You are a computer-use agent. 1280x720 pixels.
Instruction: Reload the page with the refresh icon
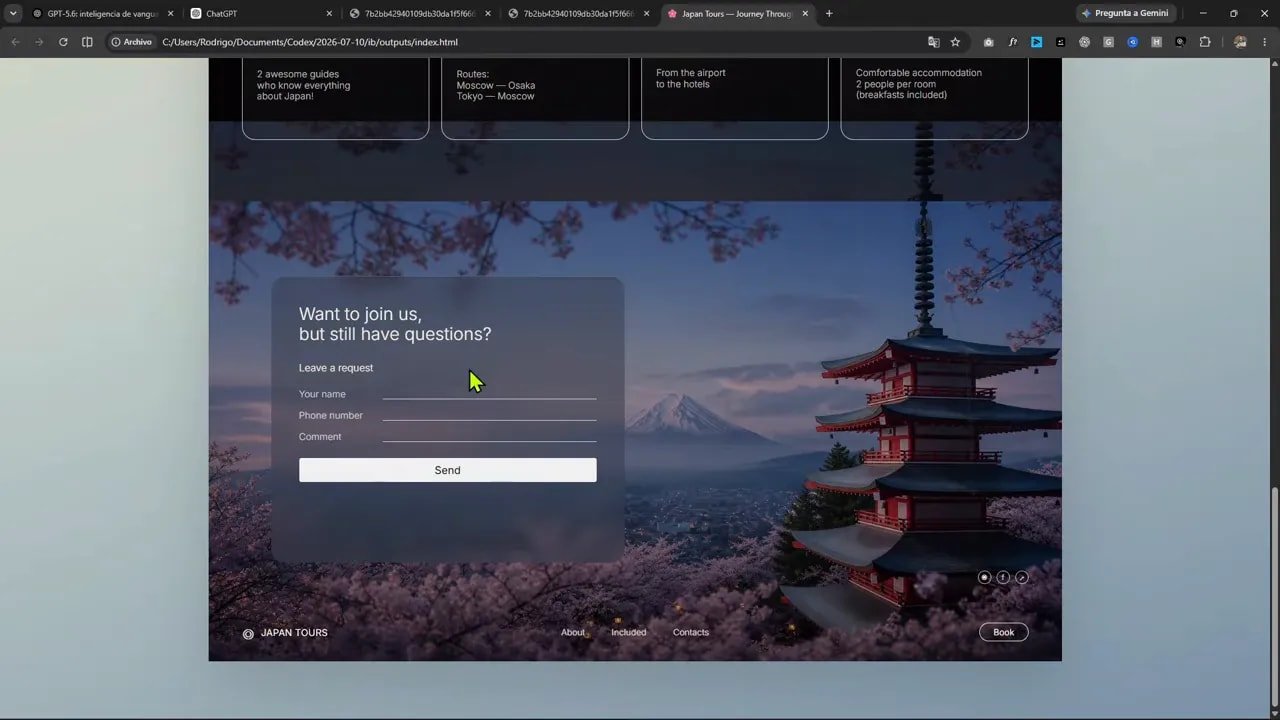pos(63,42)
